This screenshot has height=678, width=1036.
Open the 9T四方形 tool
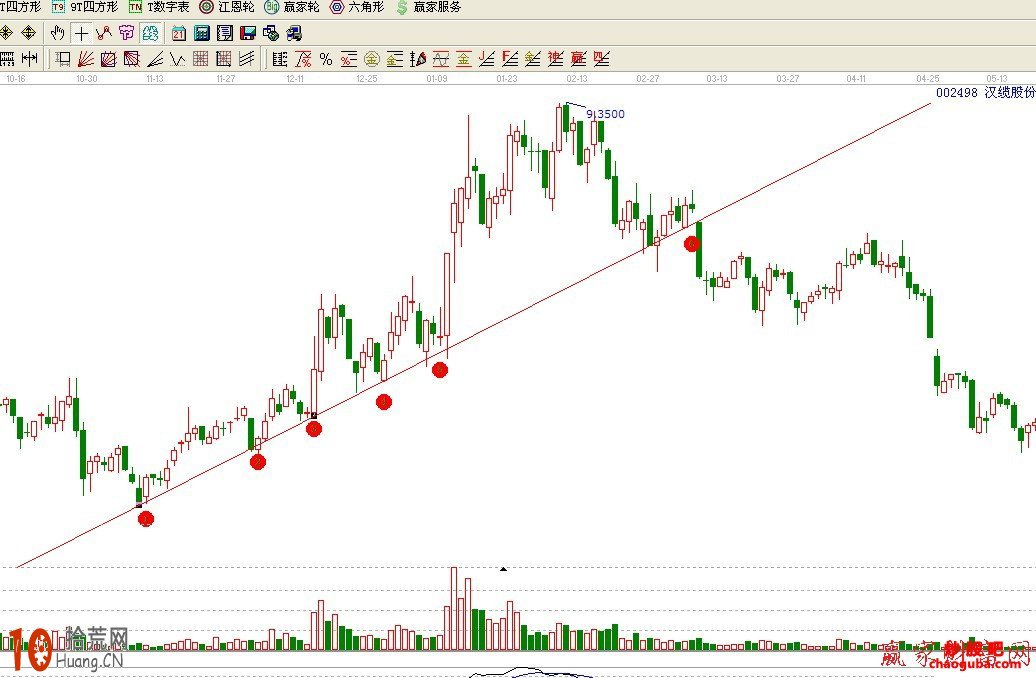click(x=85, y=7)
